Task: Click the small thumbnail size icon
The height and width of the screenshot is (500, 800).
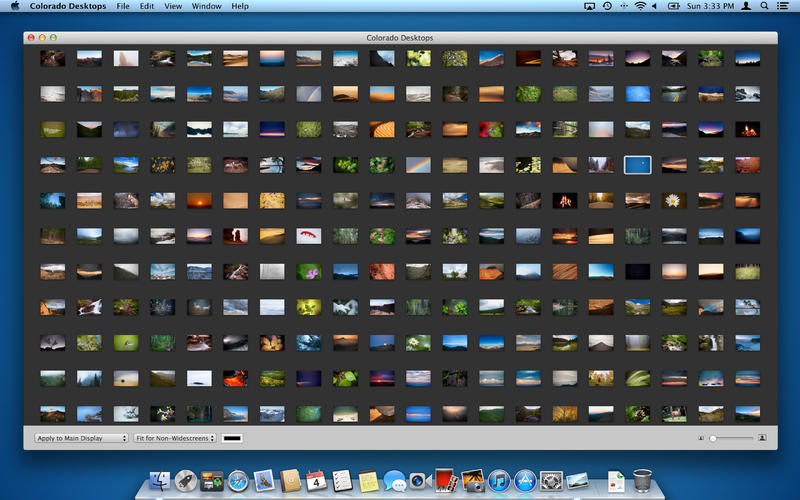Action: point(700,438)
